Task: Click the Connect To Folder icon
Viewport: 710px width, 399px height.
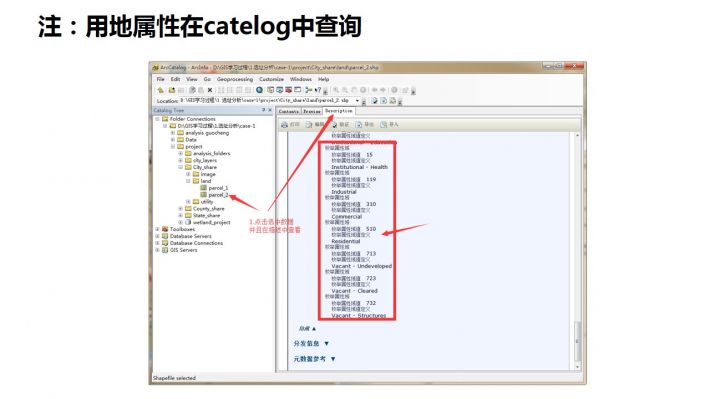Action: (x=172, y=90)
